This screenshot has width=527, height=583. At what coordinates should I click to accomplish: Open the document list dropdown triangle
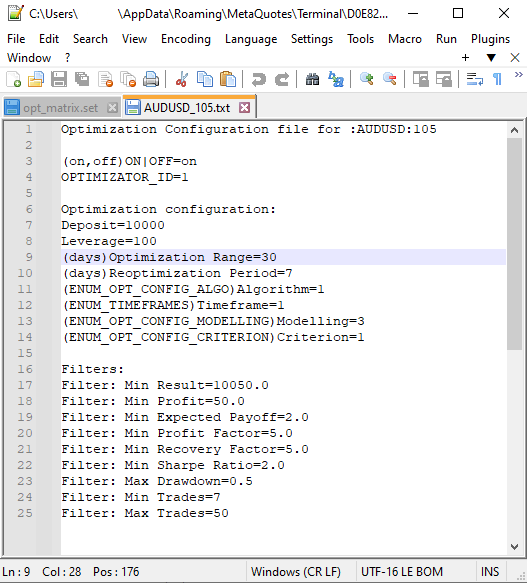(491, 58)
